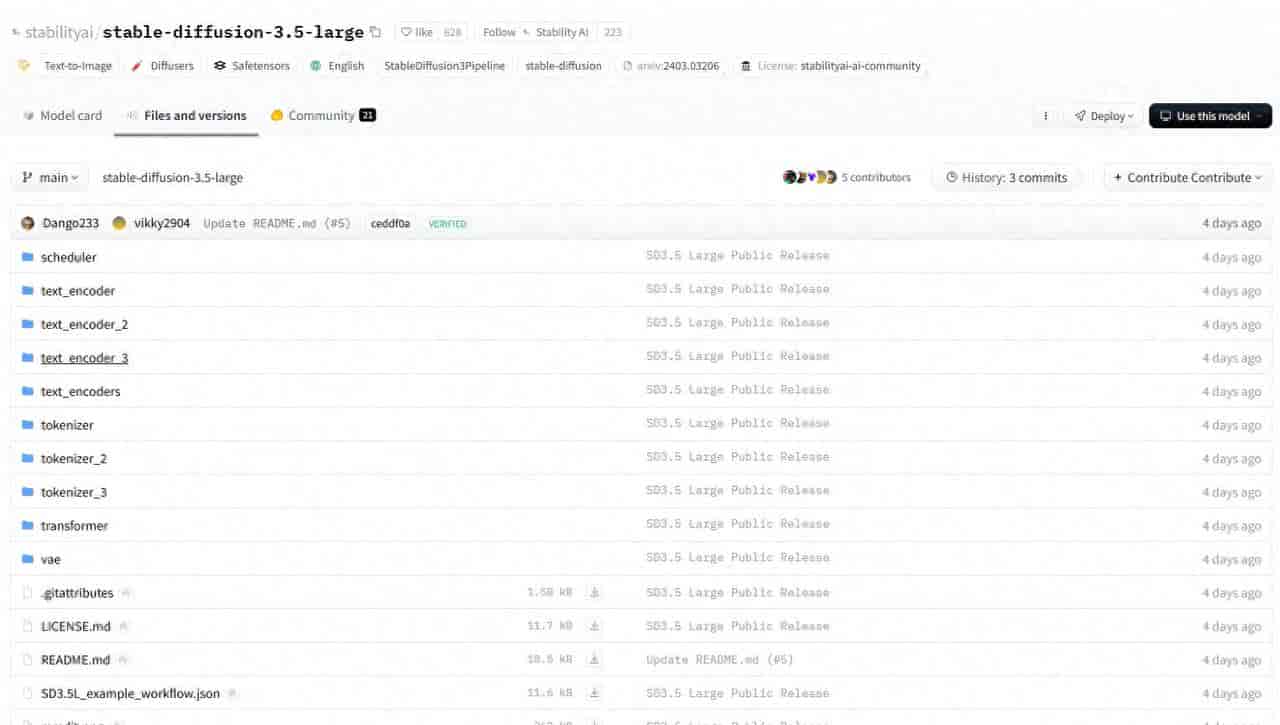The image size is (1280, 725).
Task: Download LICENSE.md using its download icon
Action: [594, 627]
